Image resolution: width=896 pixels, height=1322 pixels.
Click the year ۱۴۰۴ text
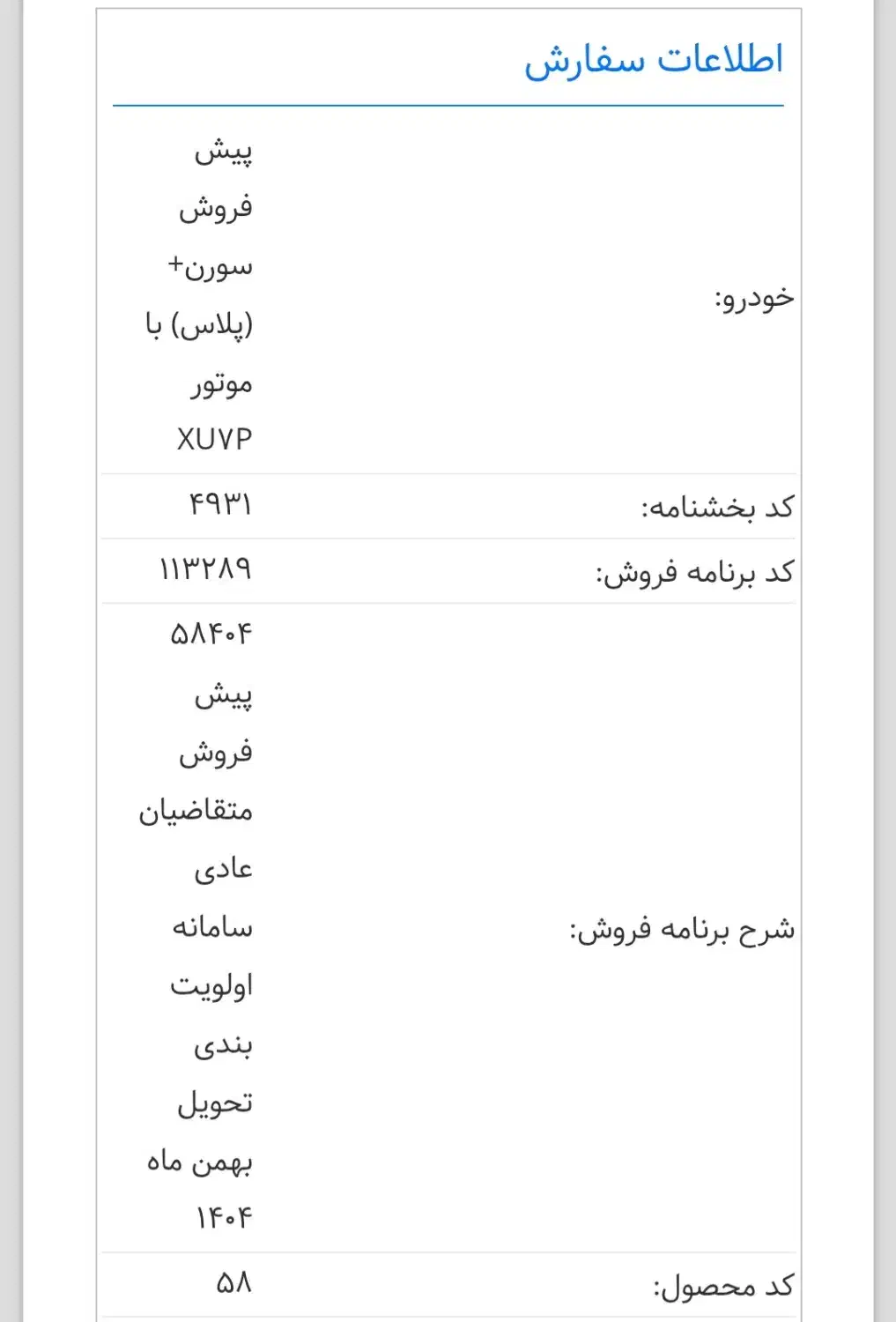(224, 1218)
